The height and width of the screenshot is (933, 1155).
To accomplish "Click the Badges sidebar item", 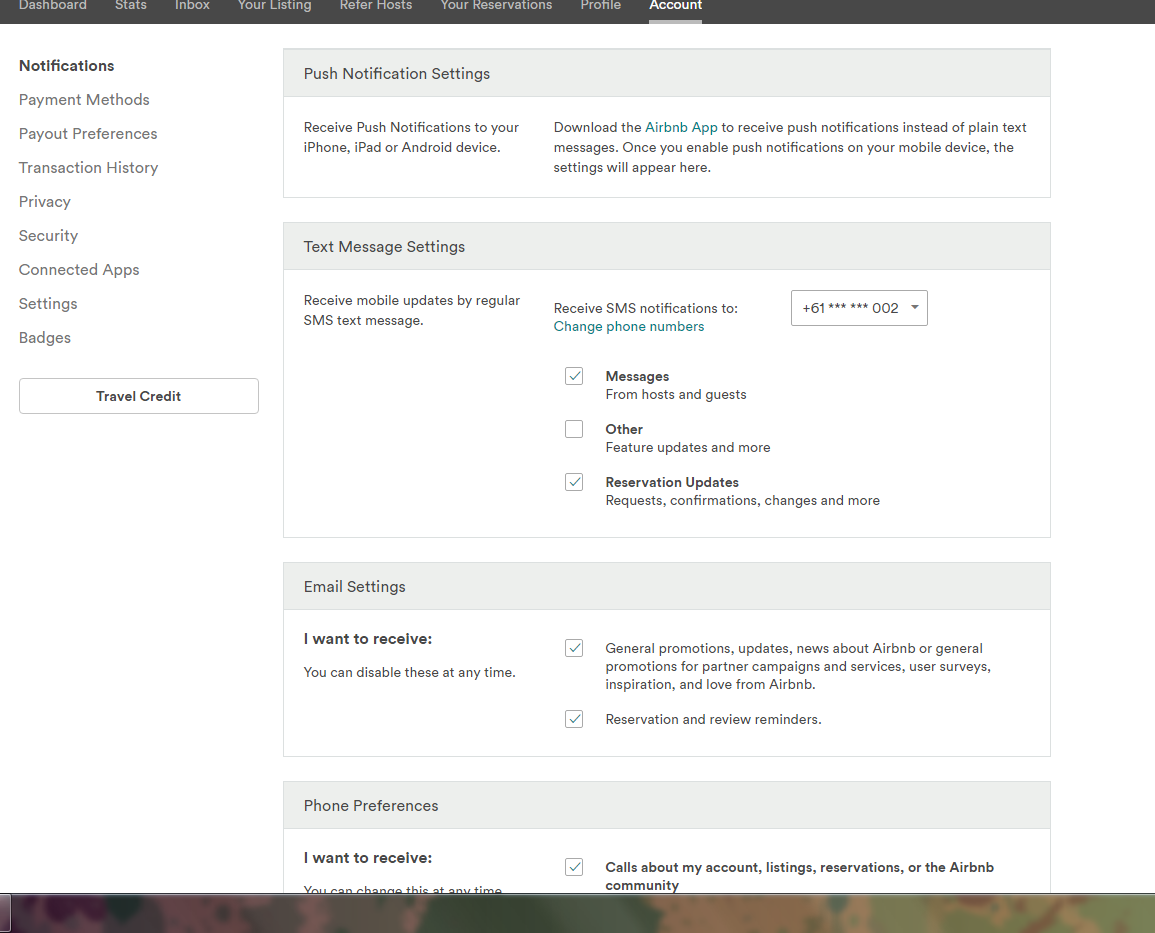I will (x=45, y=338).
